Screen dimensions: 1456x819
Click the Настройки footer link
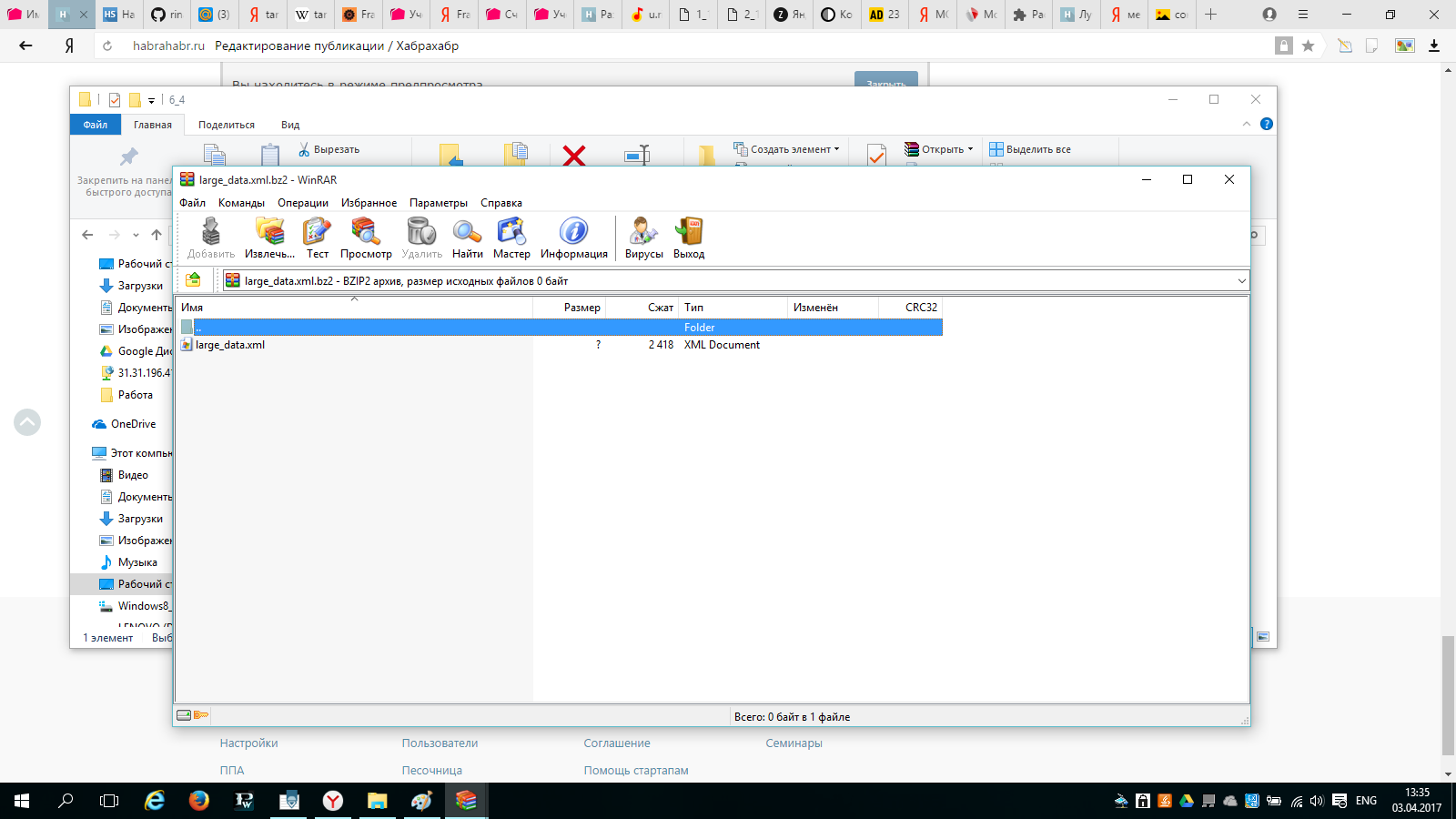(248, 743)
